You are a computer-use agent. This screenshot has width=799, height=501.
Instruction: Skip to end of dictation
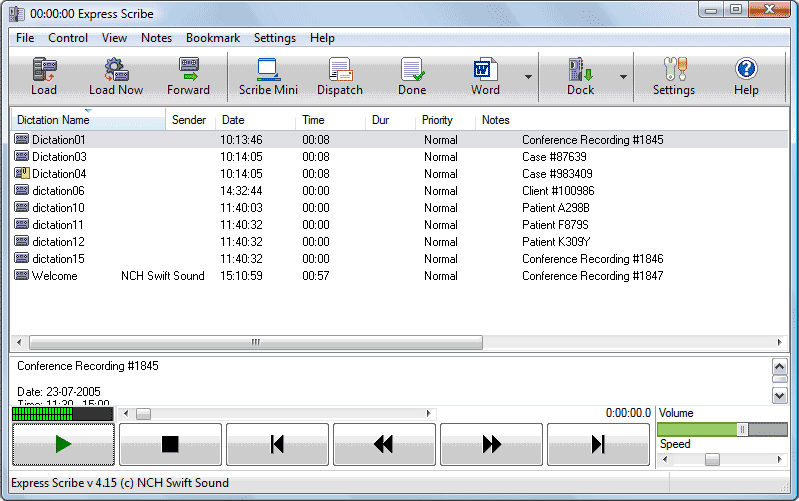598,444
